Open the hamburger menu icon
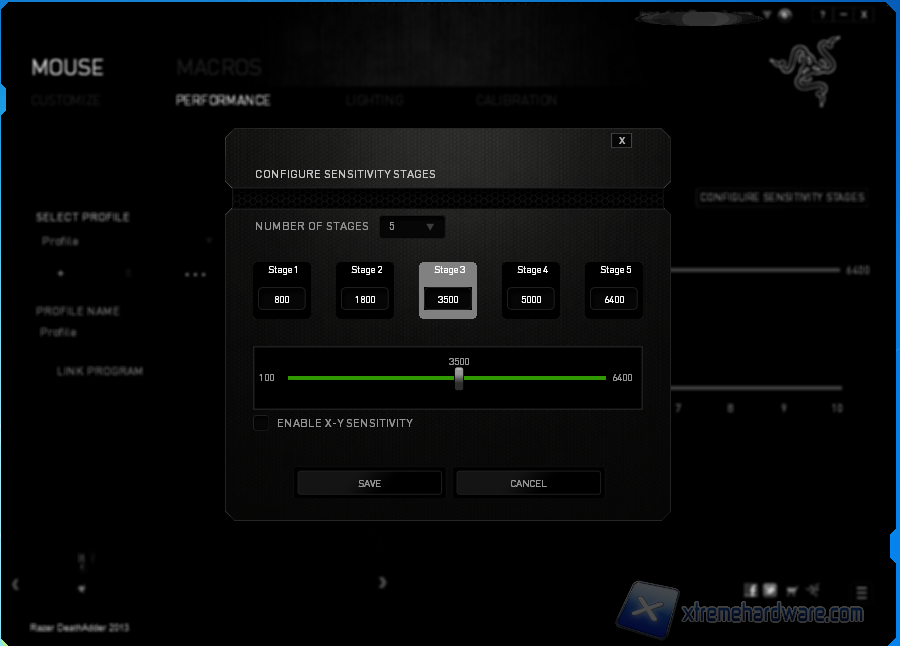 coord(861,592)
